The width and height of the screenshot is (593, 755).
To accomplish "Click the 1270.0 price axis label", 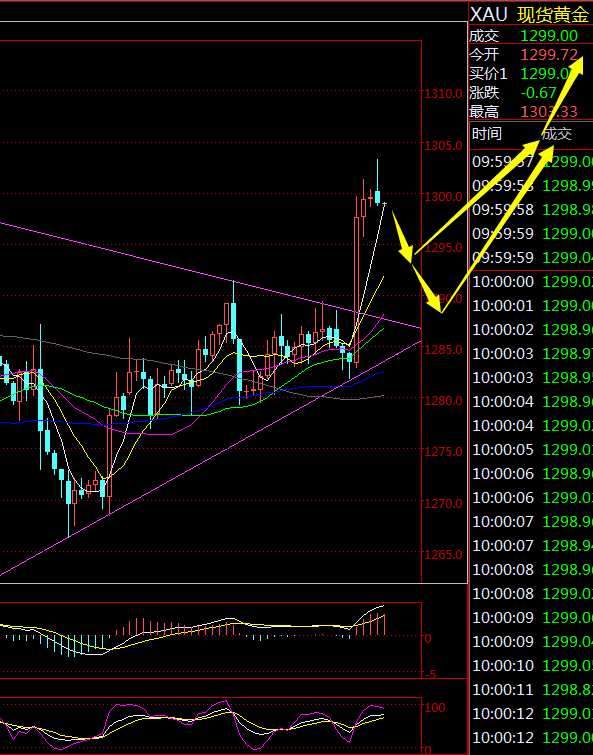I will (x=443, y=504).
